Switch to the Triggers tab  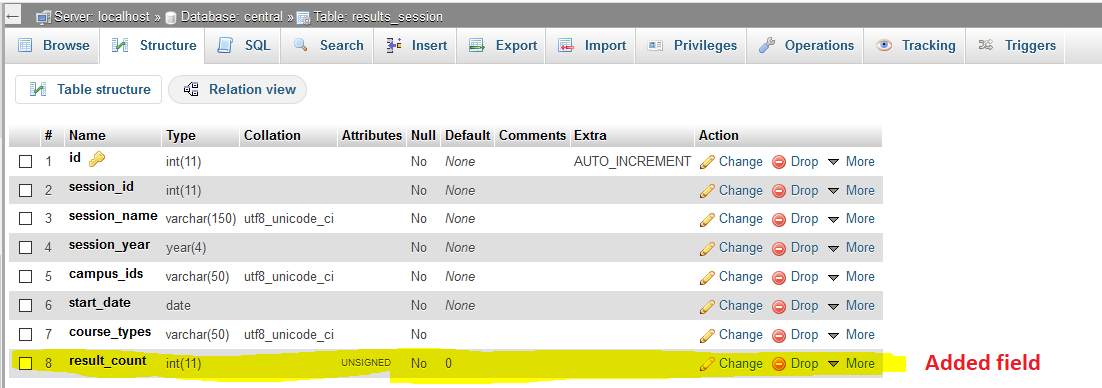[x=1016, y=46]
